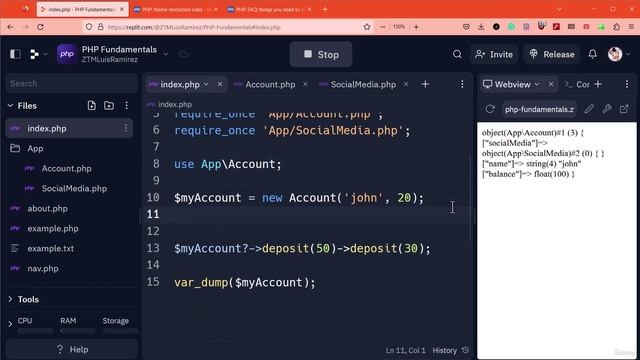Click the Help button
This screenshot has width=640, height=360.
[x=72, y=349]
